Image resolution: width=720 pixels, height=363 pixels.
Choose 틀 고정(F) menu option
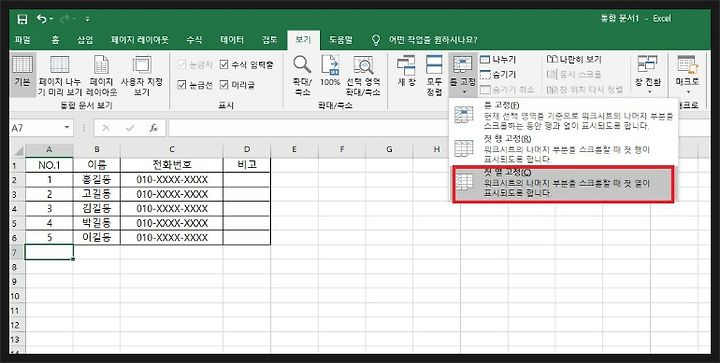click(x=563, y=117)
